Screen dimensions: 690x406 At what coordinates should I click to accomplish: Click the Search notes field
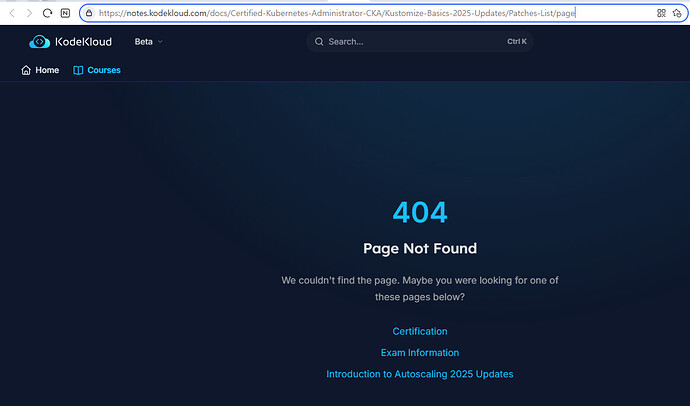(420, 42)
